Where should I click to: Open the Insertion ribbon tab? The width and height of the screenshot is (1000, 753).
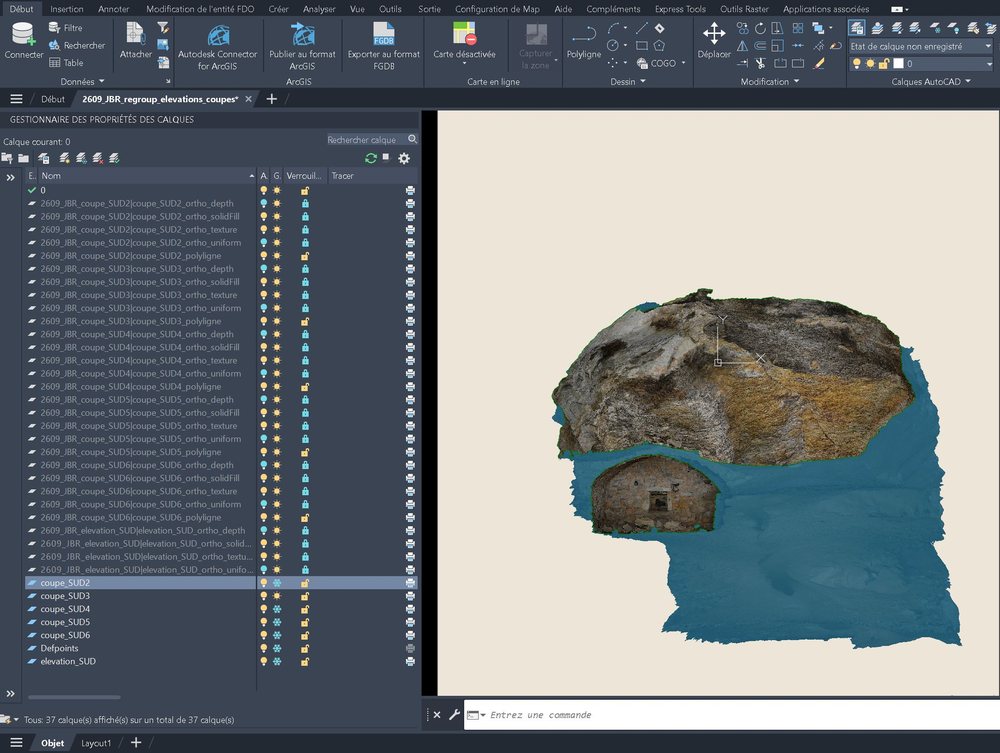[x=67, y=9]
